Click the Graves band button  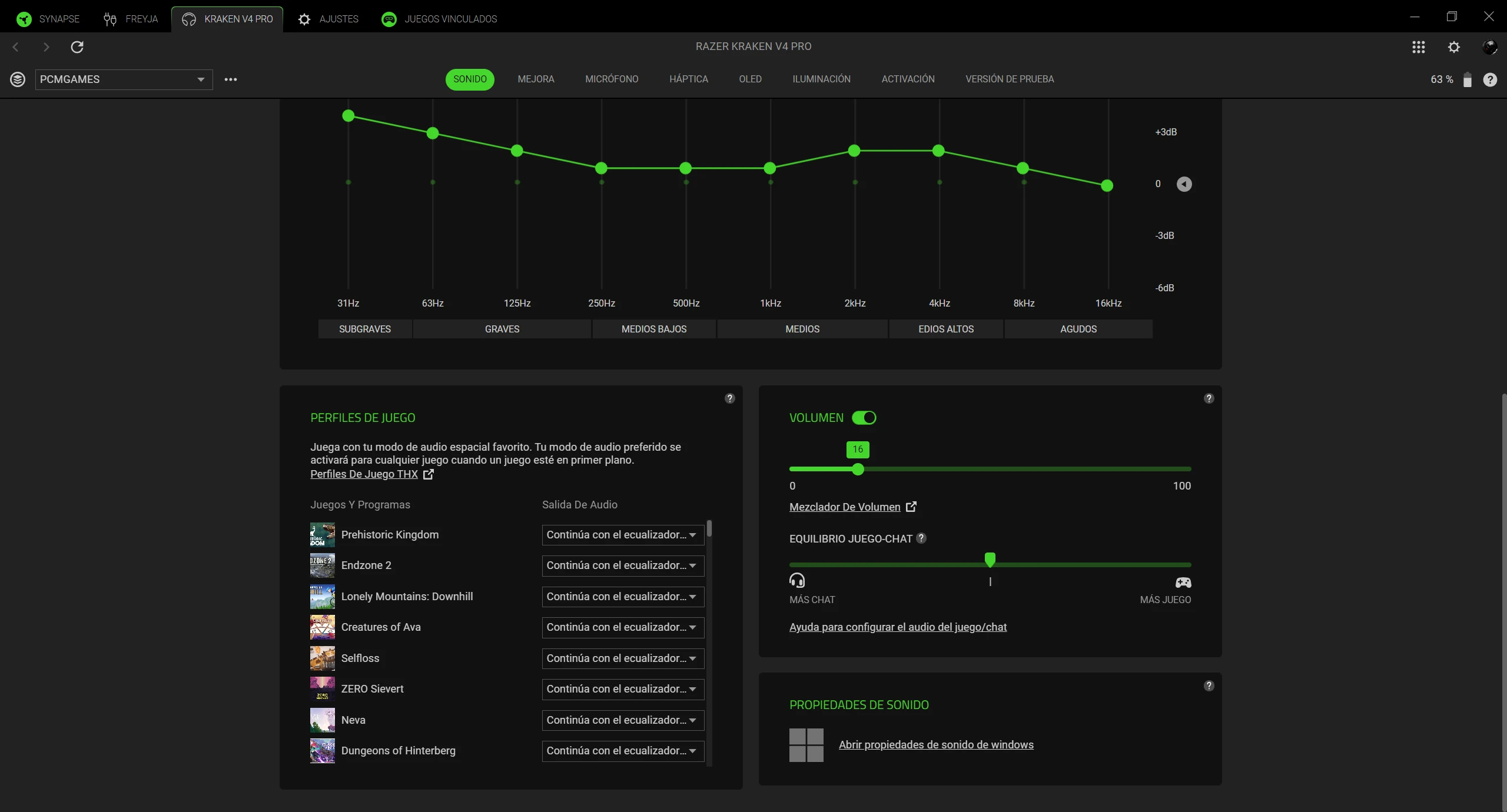tap(502, 329)
